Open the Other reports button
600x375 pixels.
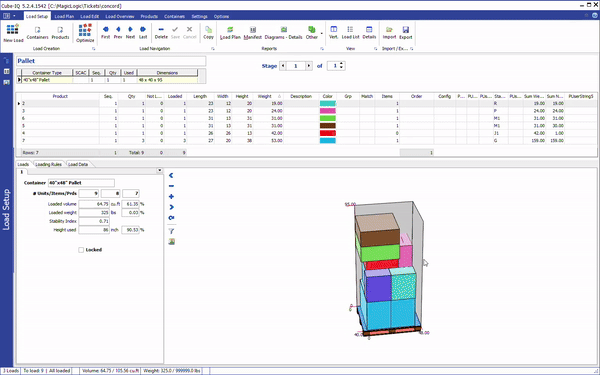312,33
